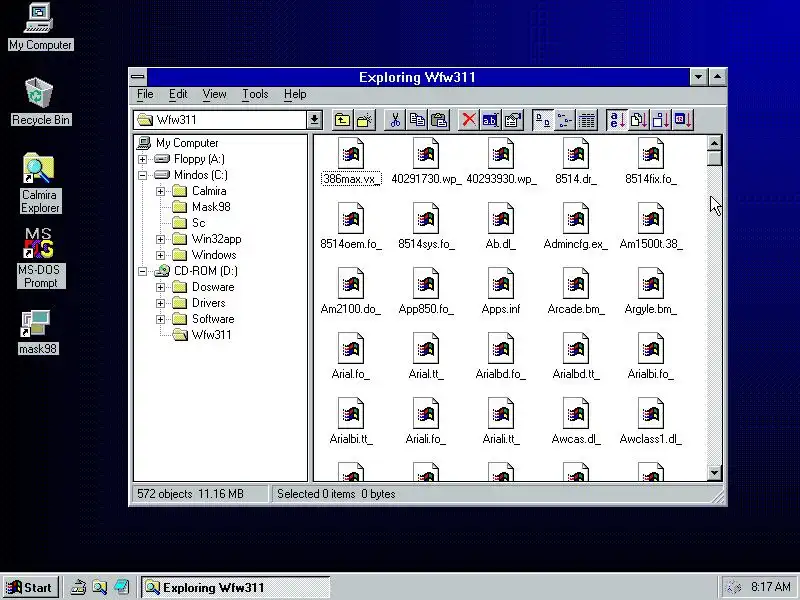Select the My Computer desktop icon
Image resolution: width=800 pixels, height=600 pixels.
(40, 27)
